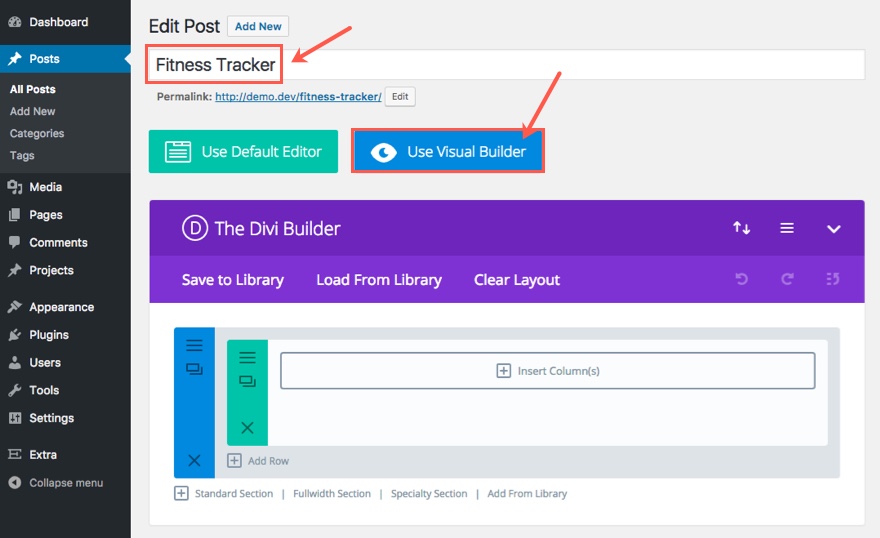Delete the blue section with X
This screenshot has height=538, width=880.
tap(194, 461)
